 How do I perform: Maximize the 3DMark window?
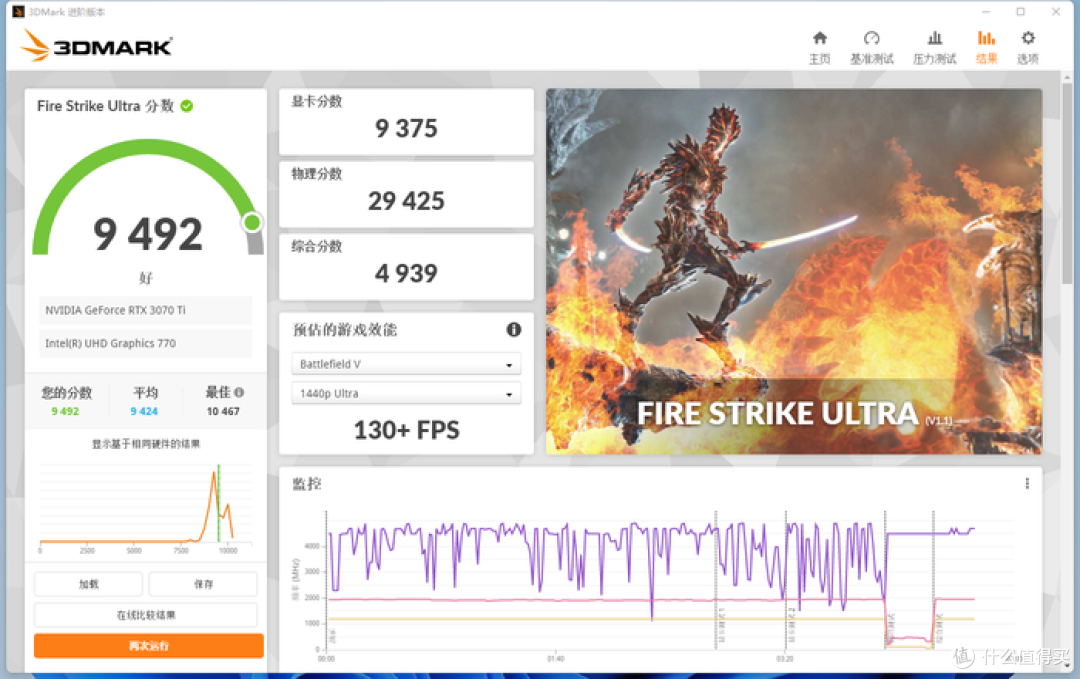1021,12
